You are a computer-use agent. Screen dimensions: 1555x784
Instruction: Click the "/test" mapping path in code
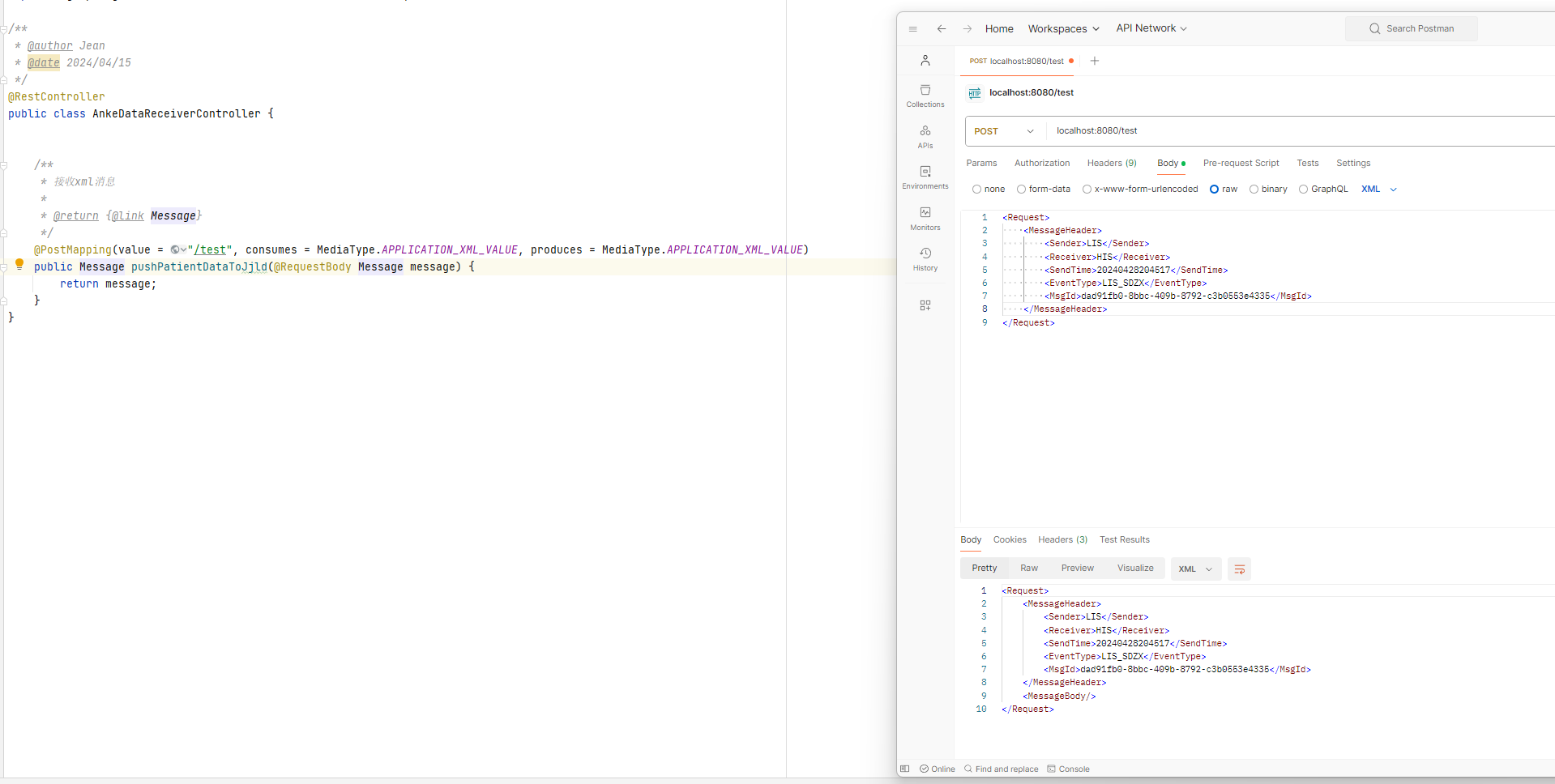pos(210,250)
